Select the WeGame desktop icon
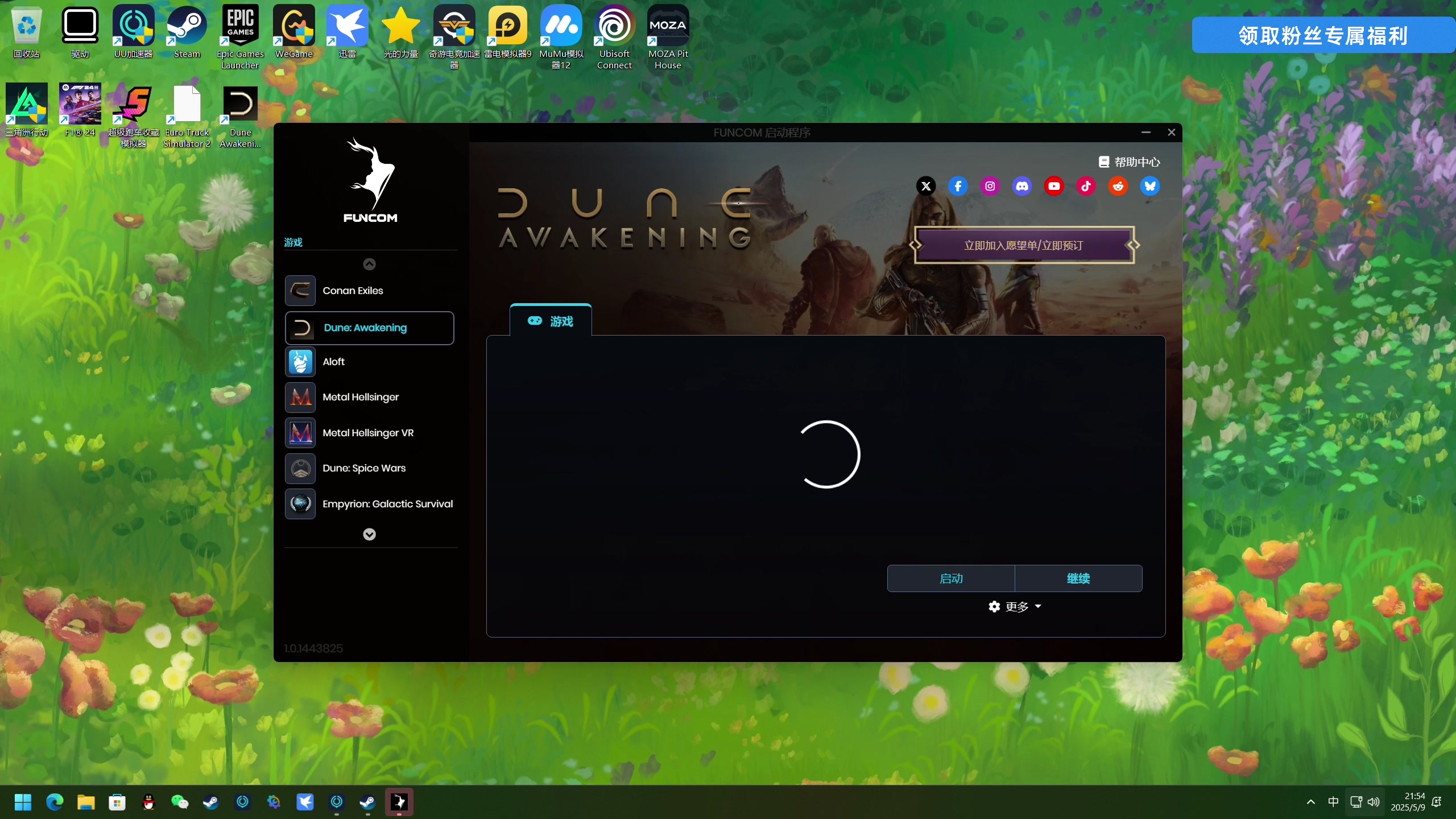Viewport: 1456px width, 819px height. (x=294, y=32)
